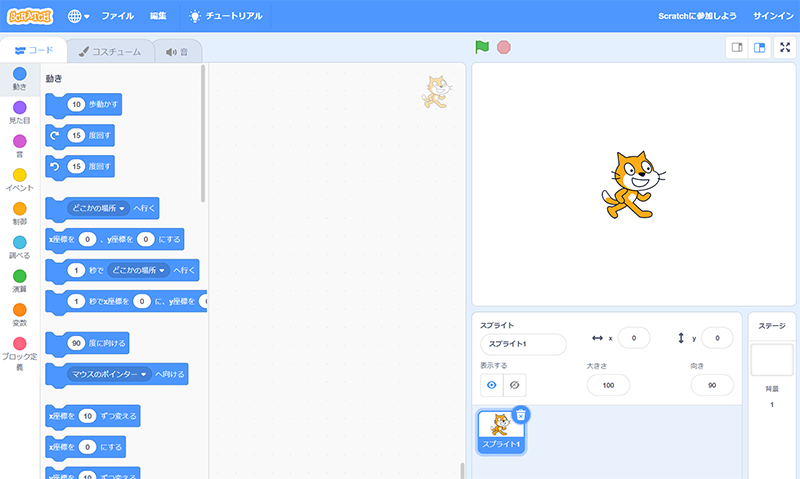
Task: Select the 制御 block category
Action: (19, 213)
